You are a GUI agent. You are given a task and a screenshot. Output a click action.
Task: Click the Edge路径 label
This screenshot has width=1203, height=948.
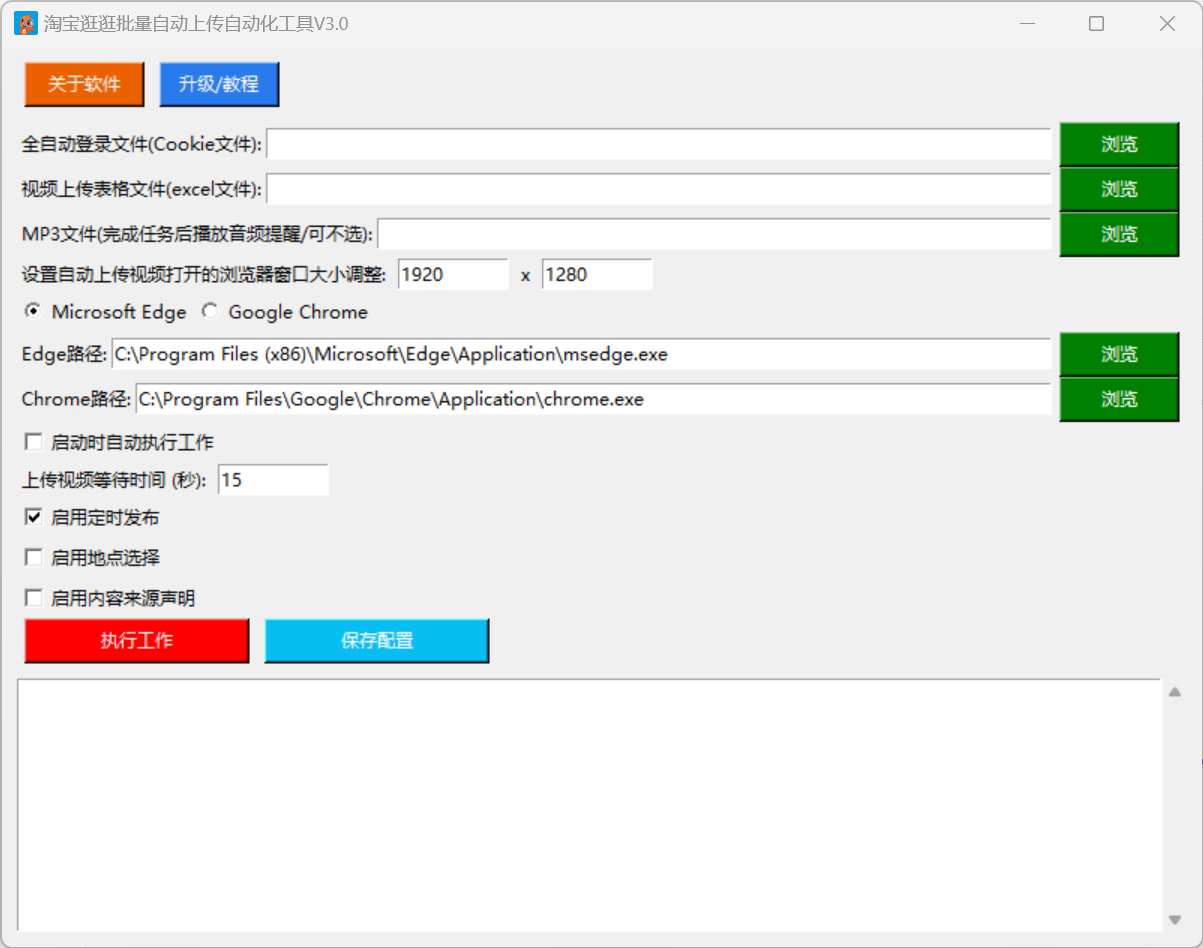tap(64, 355)
